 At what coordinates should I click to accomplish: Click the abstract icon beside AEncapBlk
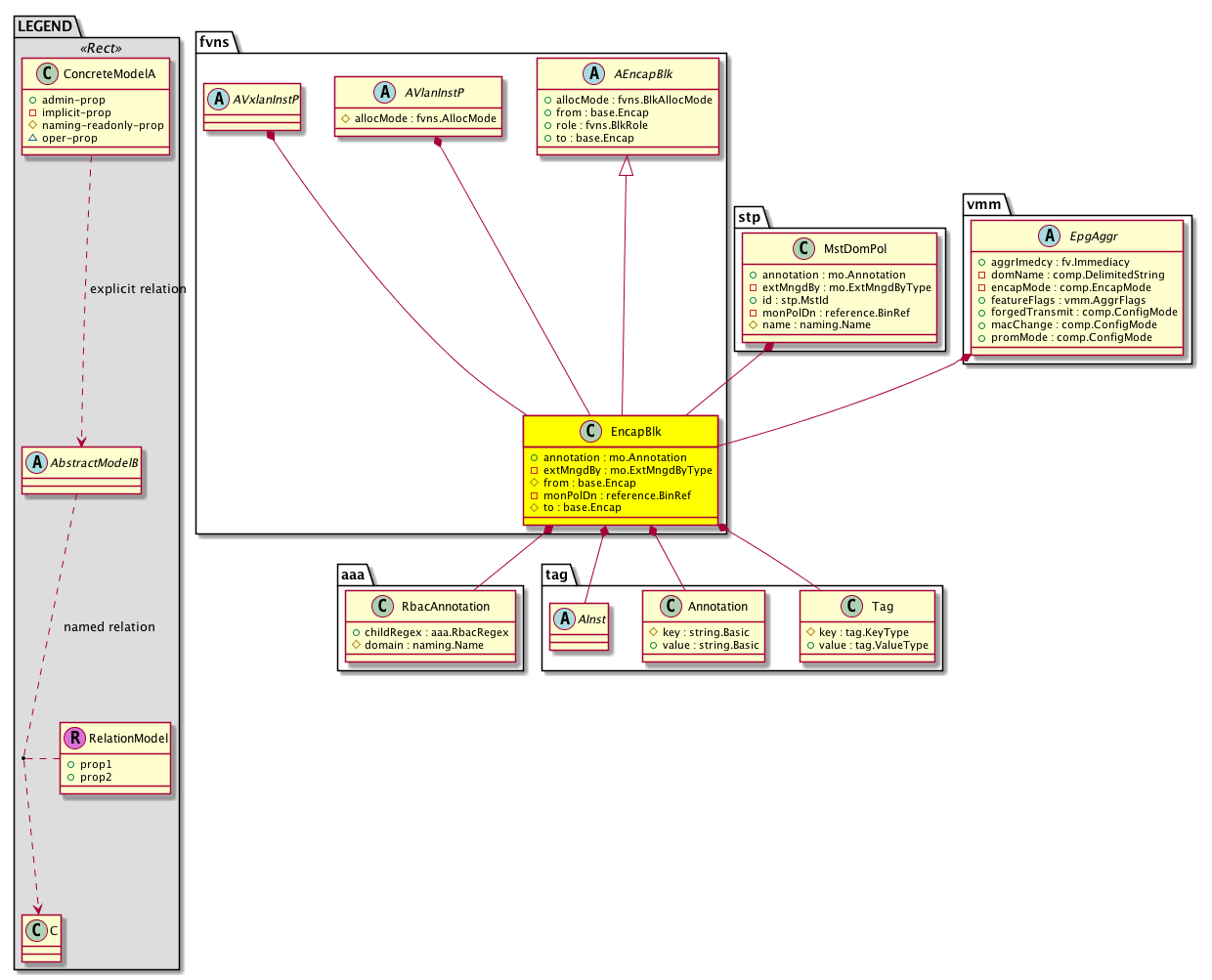(x=593, y=74)
